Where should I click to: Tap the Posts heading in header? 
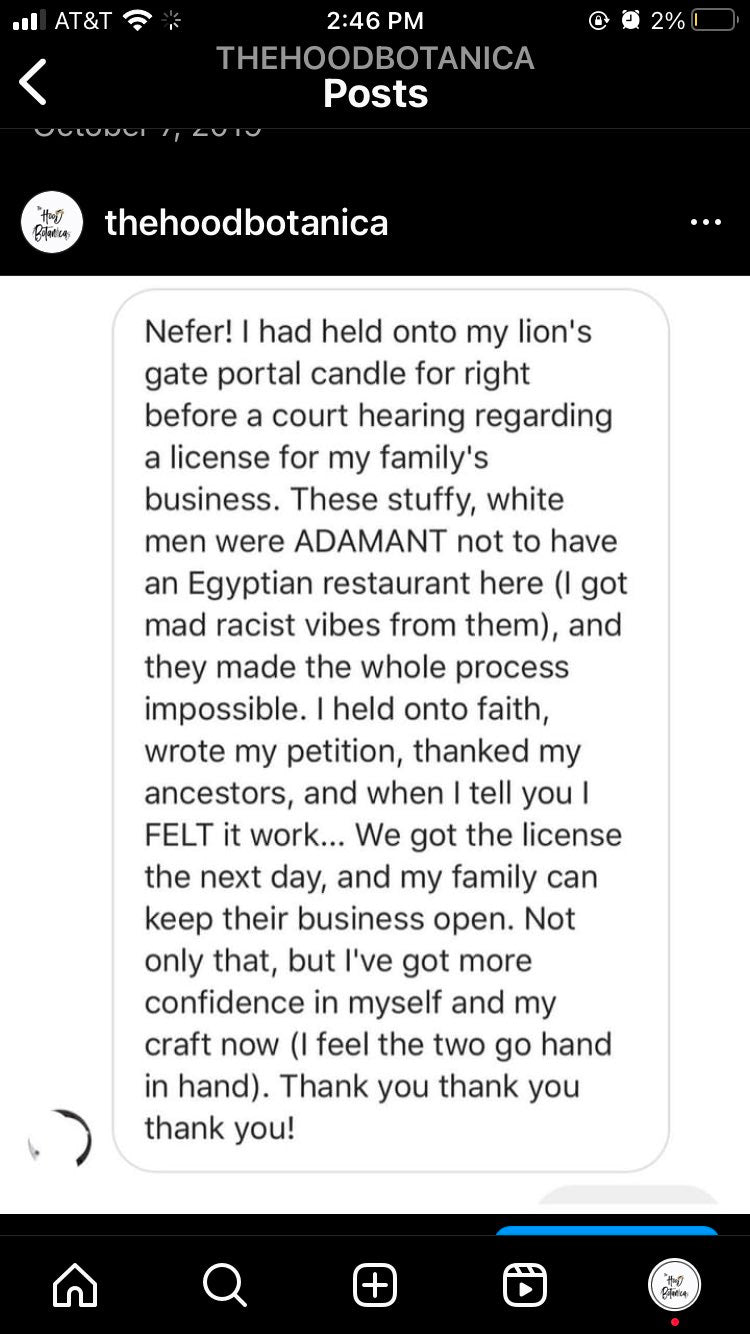[375, 93]
